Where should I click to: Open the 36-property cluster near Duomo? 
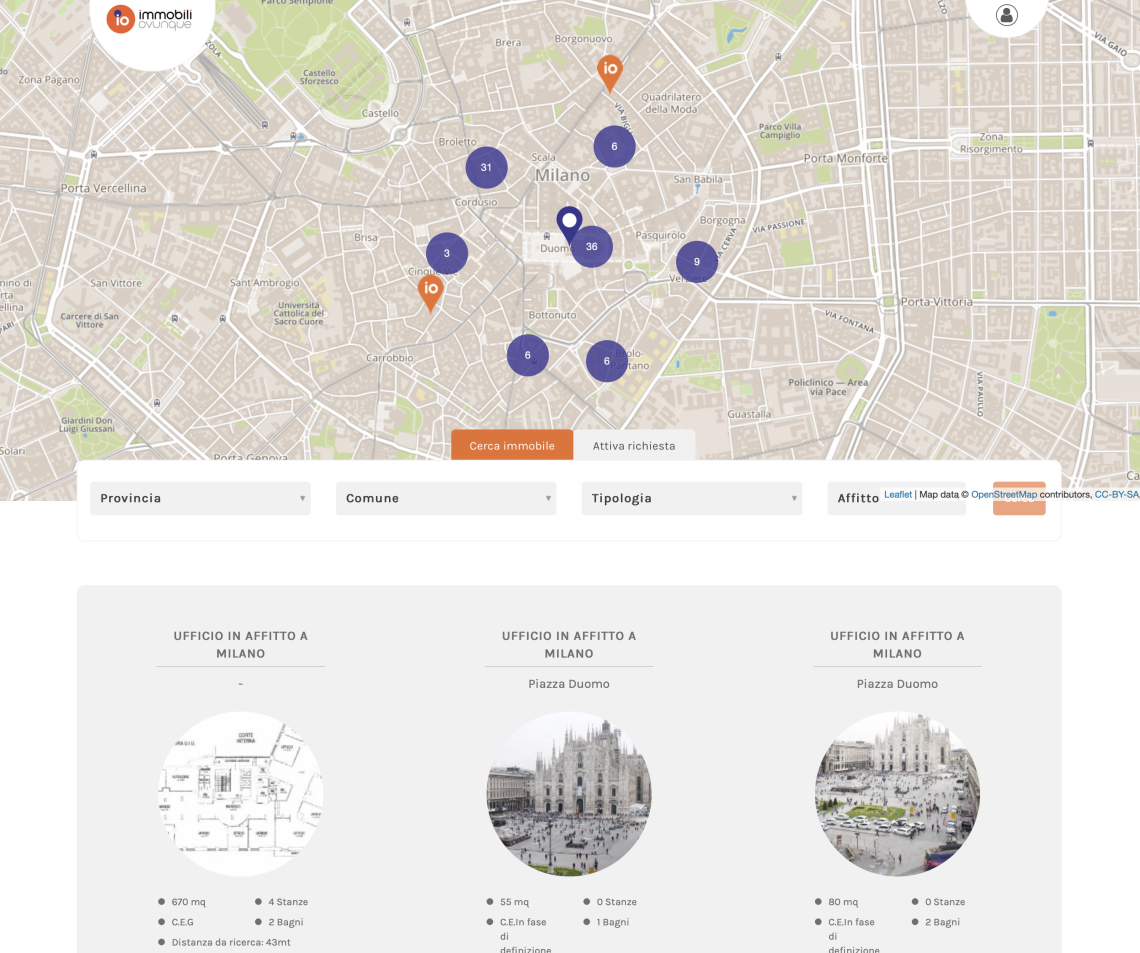tap(591, 245)
